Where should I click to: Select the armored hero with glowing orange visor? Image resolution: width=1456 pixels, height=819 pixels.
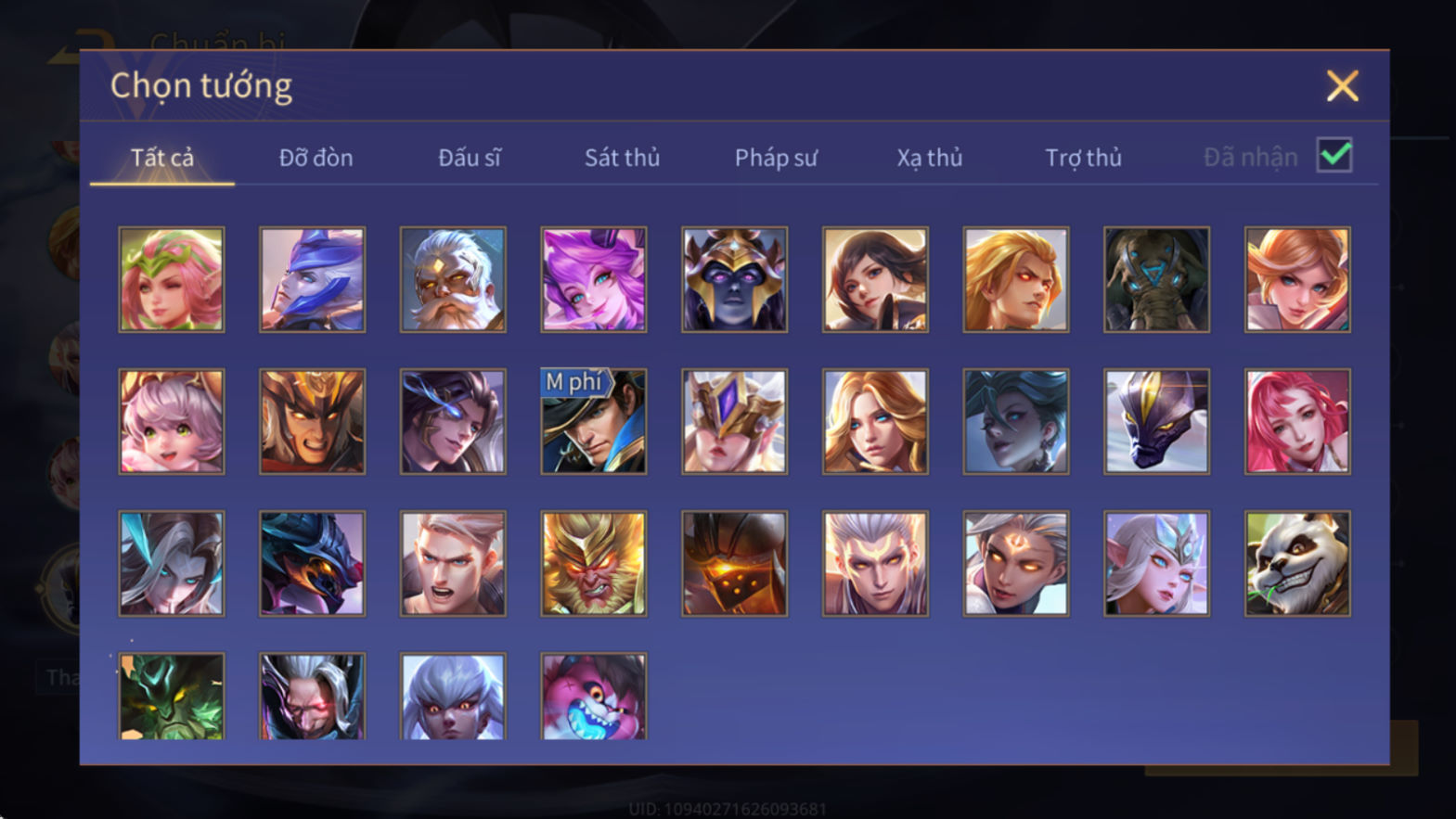pos(734,563)
